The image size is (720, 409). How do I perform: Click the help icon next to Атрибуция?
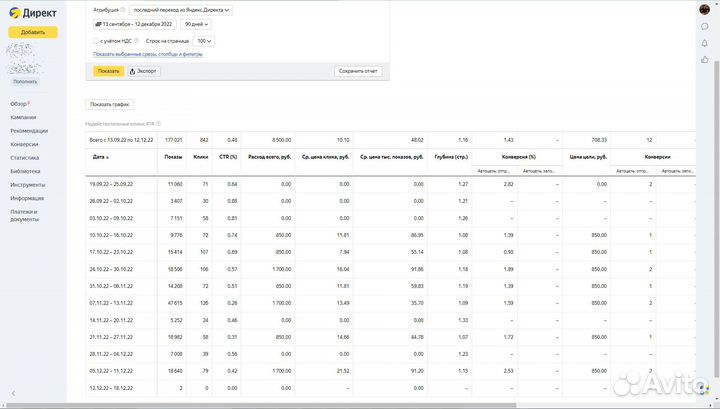(x=122, y=9)
